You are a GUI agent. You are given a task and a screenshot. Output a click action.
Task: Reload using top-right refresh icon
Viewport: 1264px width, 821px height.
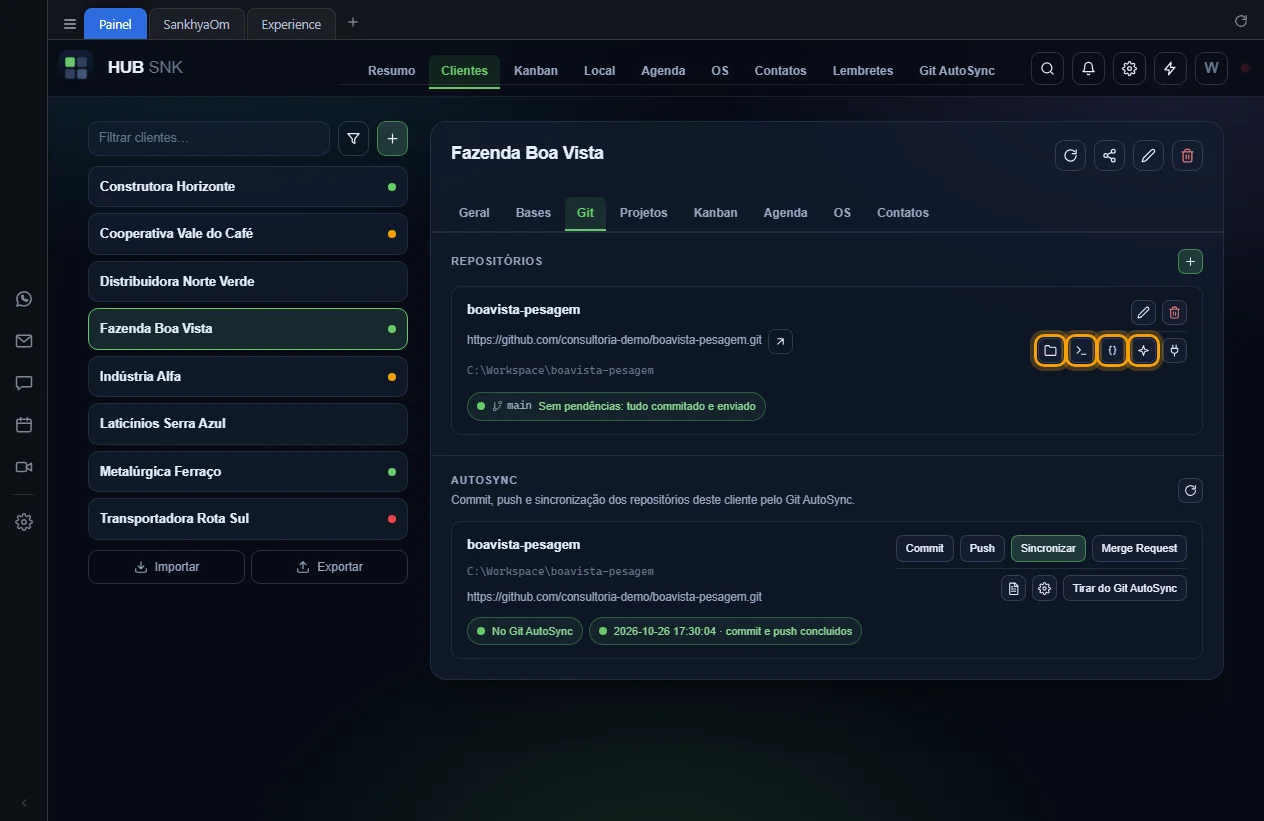[x=1241, y=21]
